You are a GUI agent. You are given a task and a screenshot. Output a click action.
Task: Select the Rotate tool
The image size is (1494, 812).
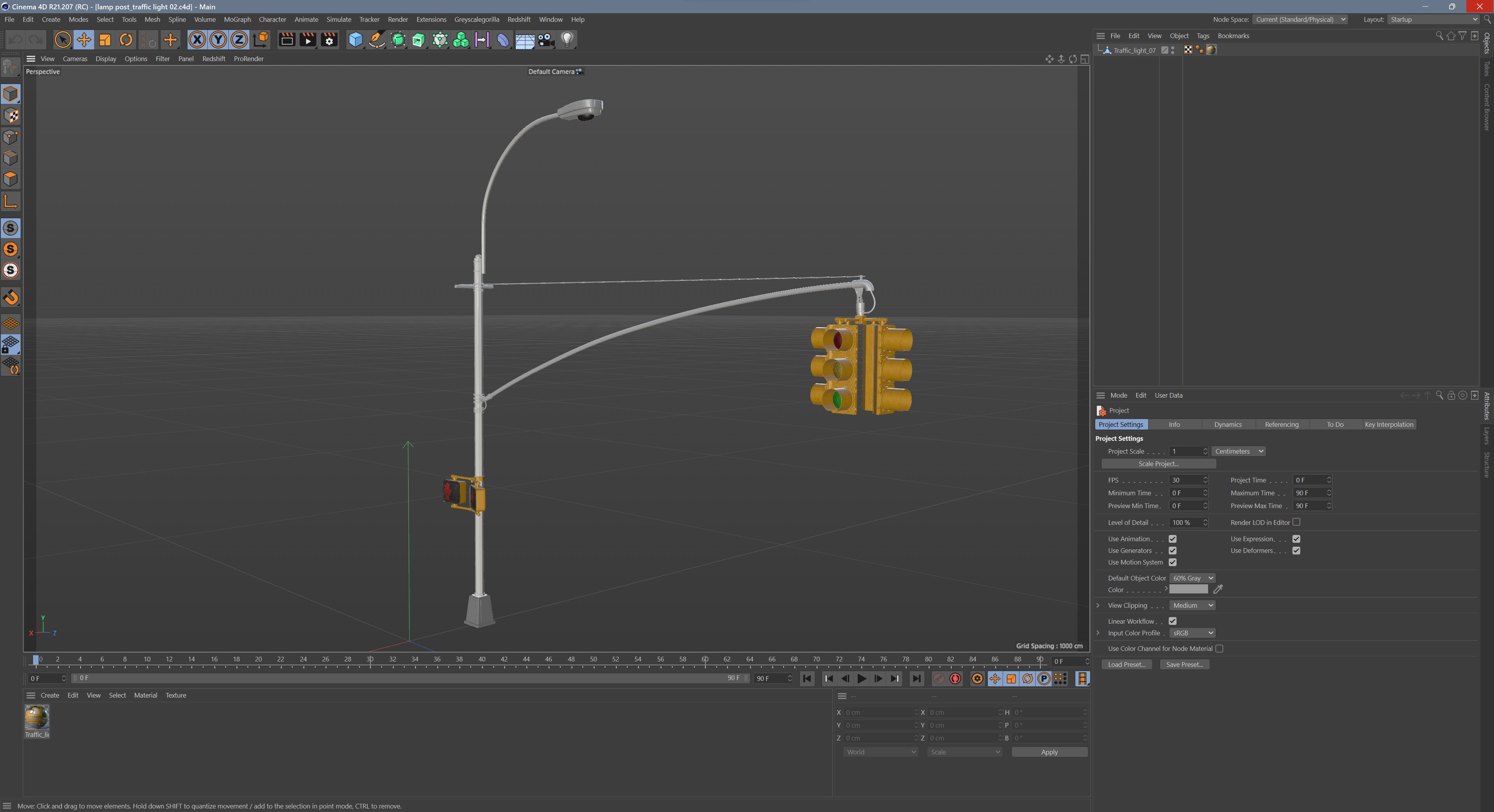126,39
